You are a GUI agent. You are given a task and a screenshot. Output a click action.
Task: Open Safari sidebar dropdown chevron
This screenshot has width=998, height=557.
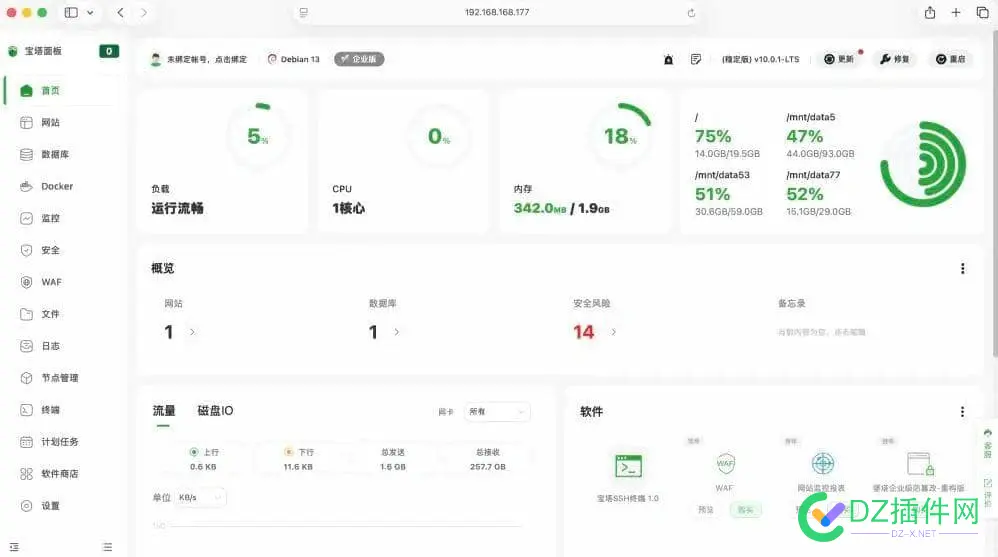pyautogui.click(x=90, y=12)
